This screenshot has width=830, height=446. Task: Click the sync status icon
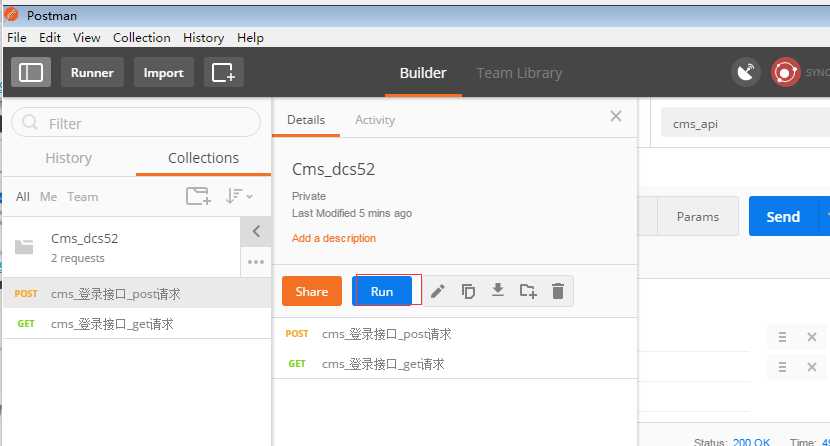786,72
